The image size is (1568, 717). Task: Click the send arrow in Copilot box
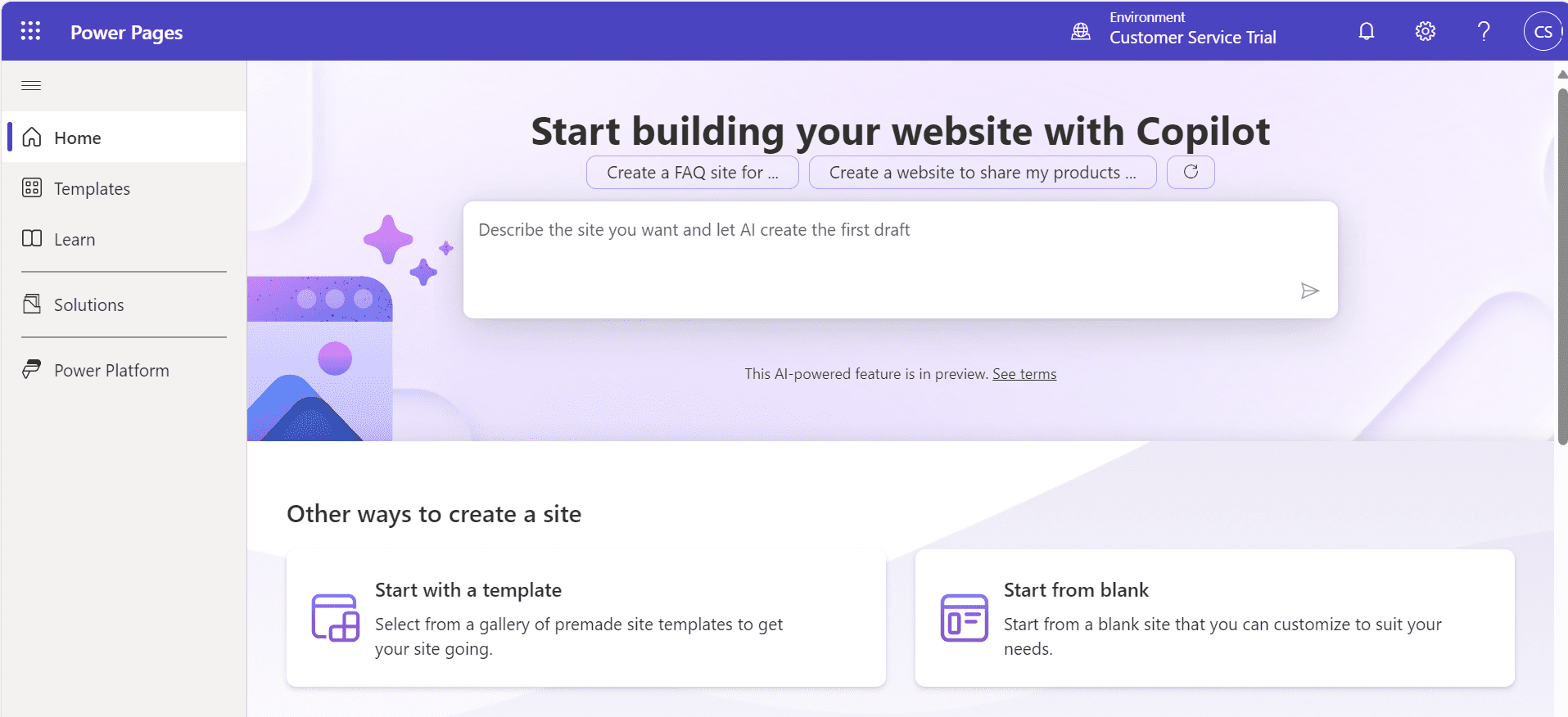pos(1309,291)
